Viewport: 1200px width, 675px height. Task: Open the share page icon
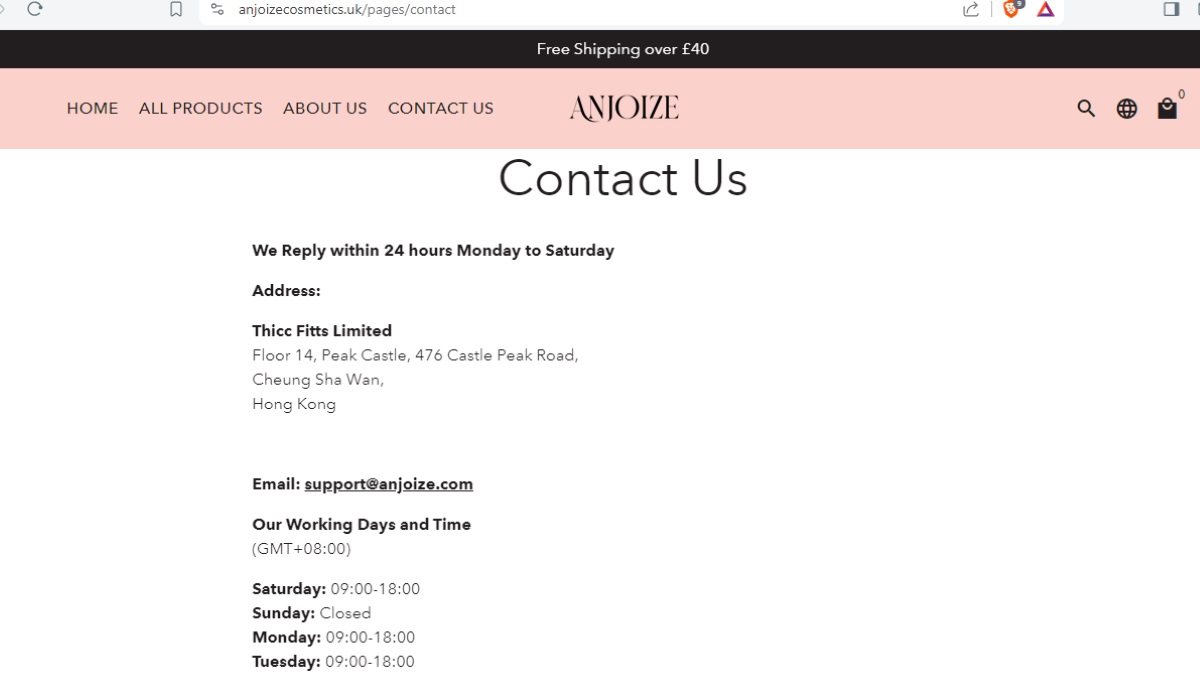(x=969, y=9)
